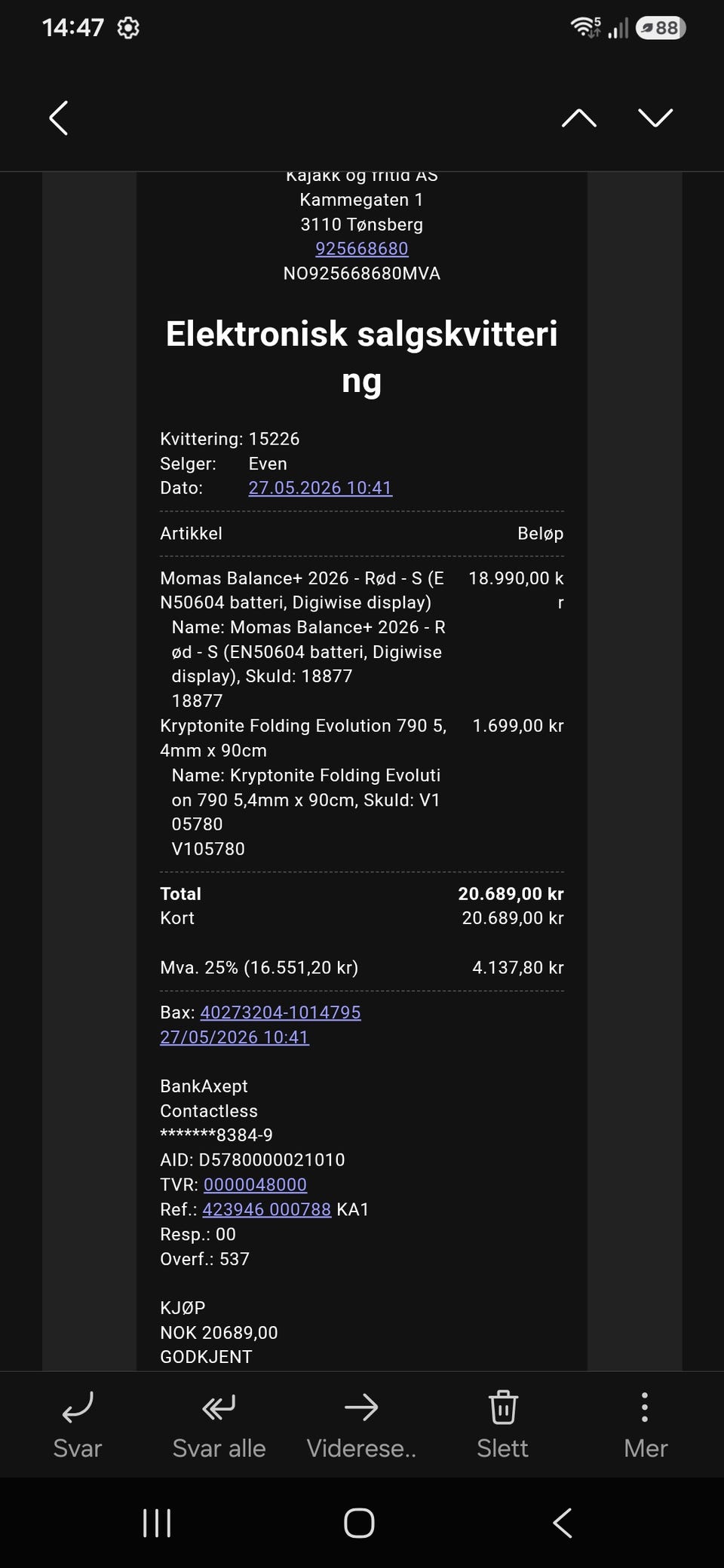Screen dimensions: 724x1568
Task: Tap the Slett trash icon
Action: [x=503, y=1407]
